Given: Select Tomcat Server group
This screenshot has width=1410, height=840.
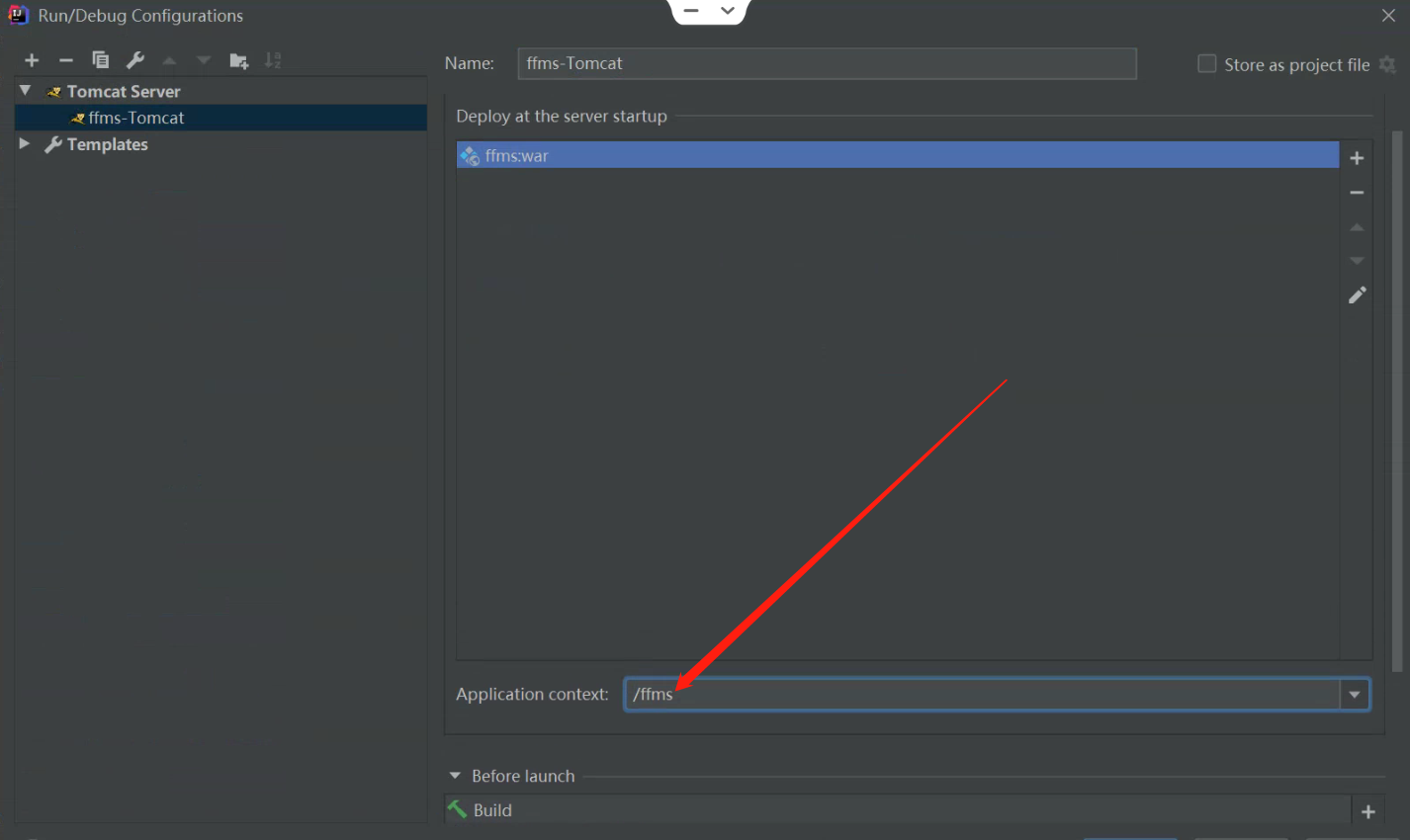Looking at the screenshot, I should click(124, 91).
